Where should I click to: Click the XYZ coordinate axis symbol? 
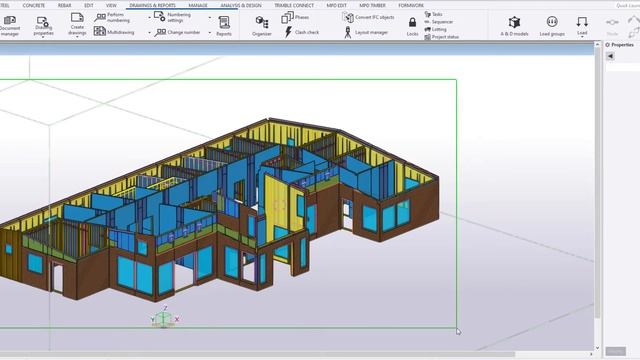point(165,318)
